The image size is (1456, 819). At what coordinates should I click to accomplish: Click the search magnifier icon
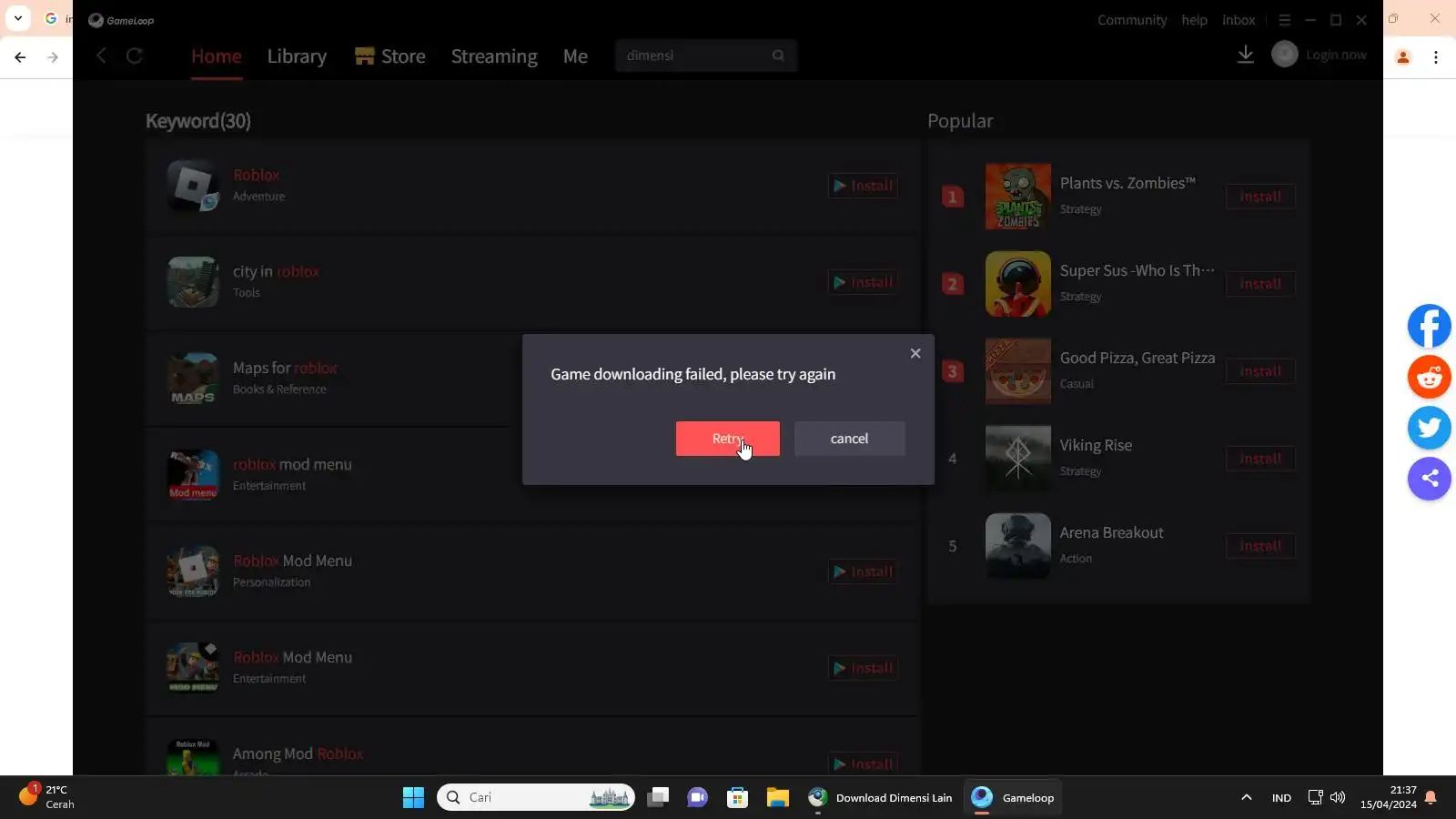pos(778,56)
